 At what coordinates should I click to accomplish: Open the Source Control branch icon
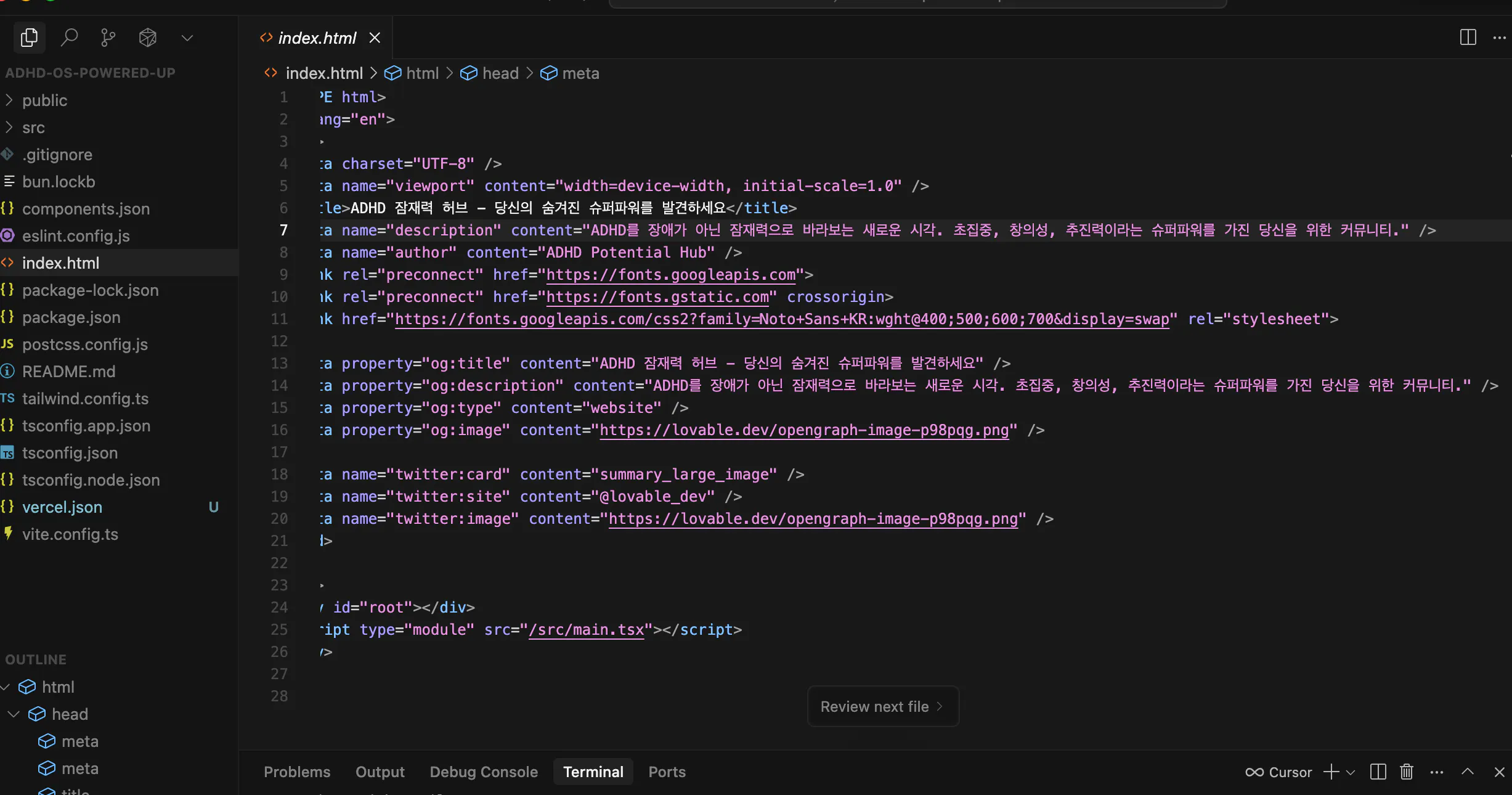click(108, 38)
